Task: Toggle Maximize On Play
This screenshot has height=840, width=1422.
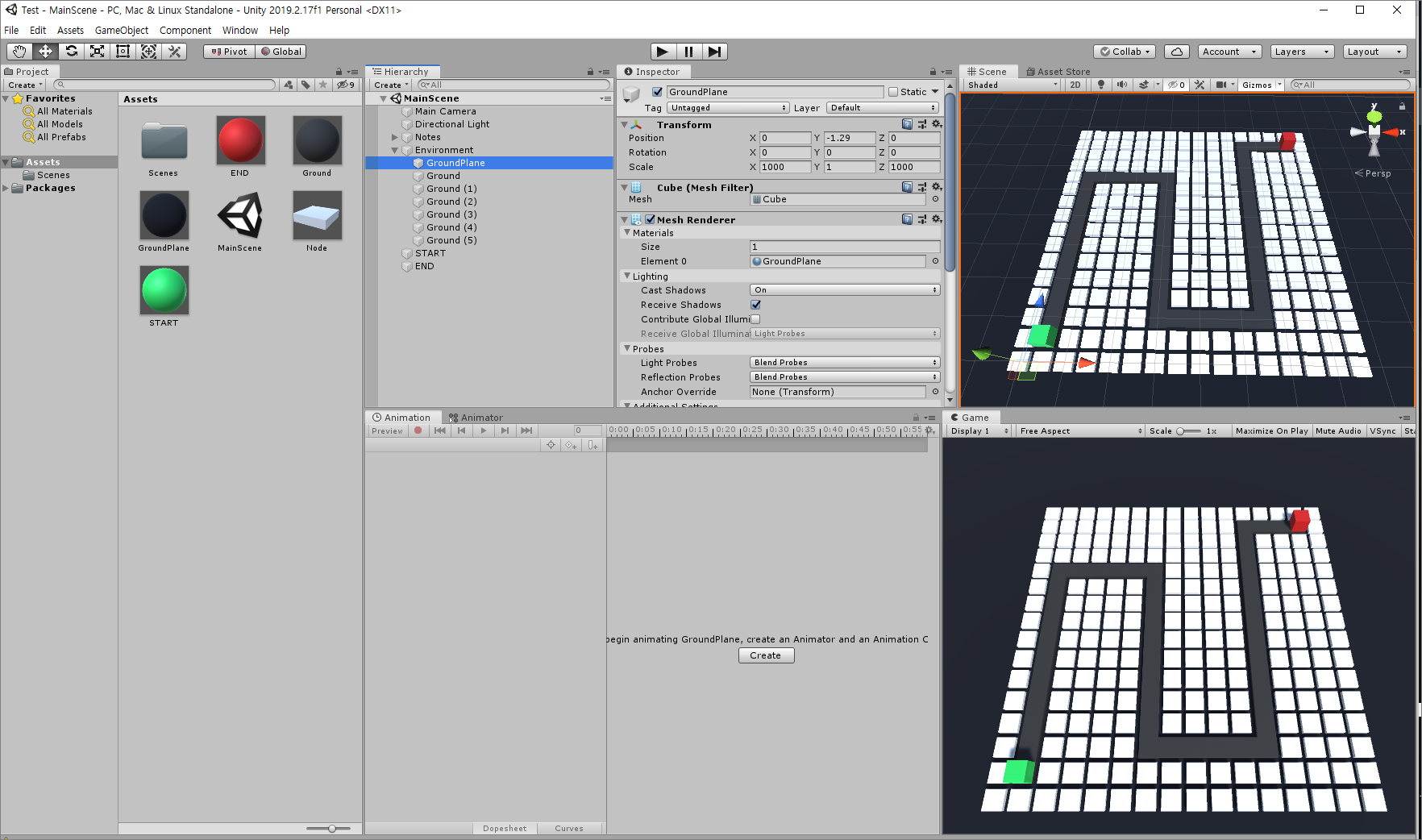Action: click(x=1272, y=431)
